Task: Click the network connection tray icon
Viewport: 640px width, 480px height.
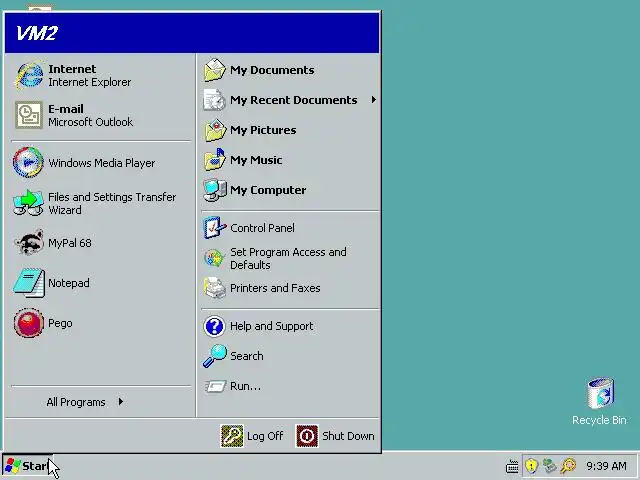Action: point(549,465)
